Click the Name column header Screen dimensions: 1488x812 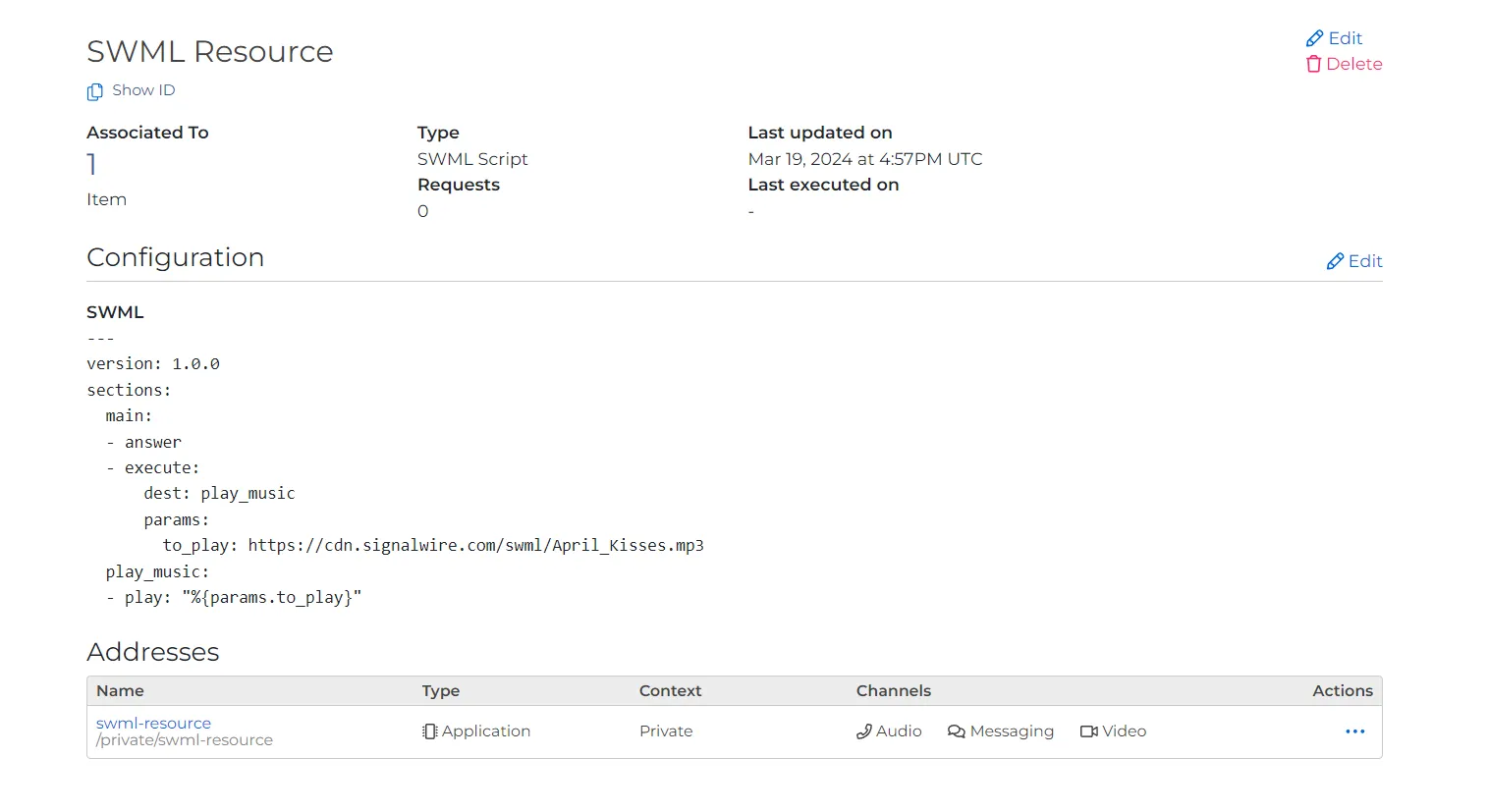pos(120,690)
